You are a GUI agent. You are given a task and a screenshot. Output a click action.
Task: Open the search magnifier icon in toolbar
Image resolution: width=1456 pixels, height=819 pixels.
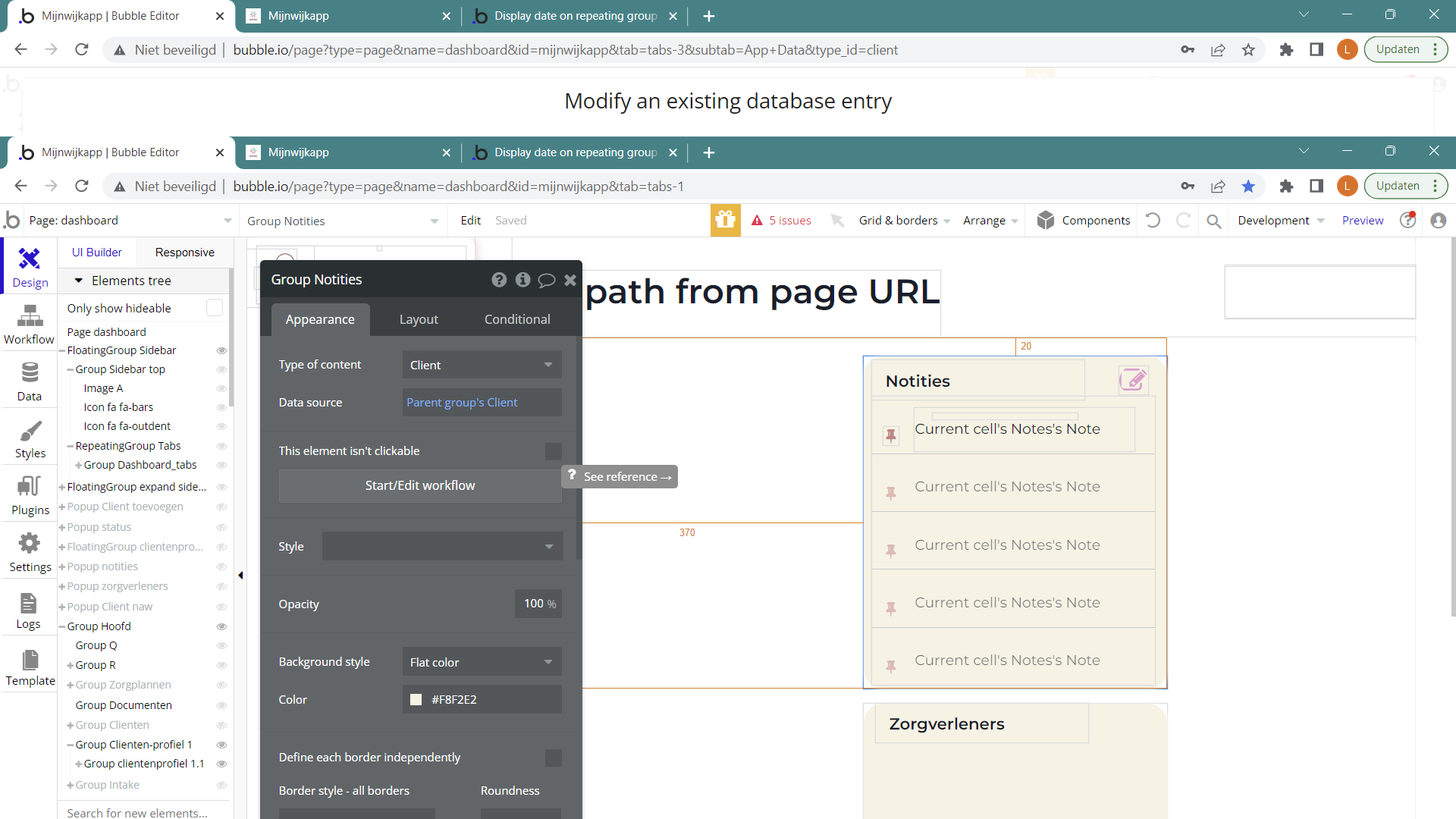pos(1213,221)
